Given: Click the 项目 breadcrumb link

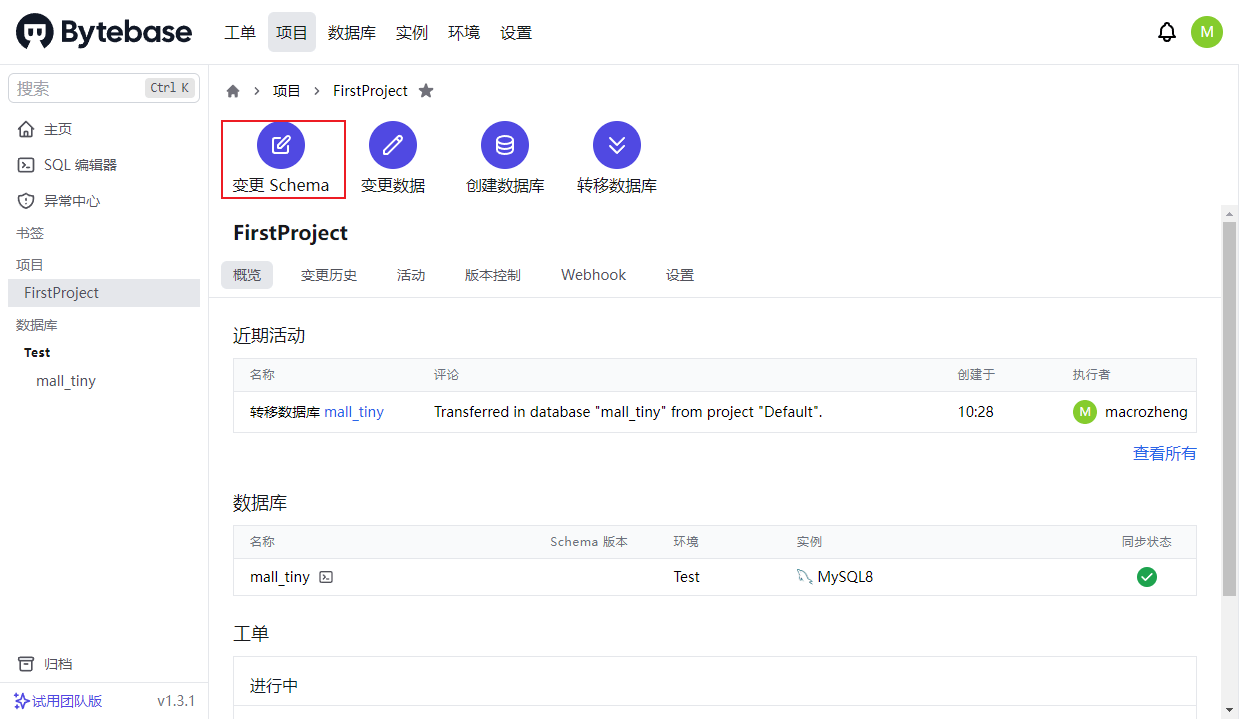Looking at the screenshot, I should [287, 91].
